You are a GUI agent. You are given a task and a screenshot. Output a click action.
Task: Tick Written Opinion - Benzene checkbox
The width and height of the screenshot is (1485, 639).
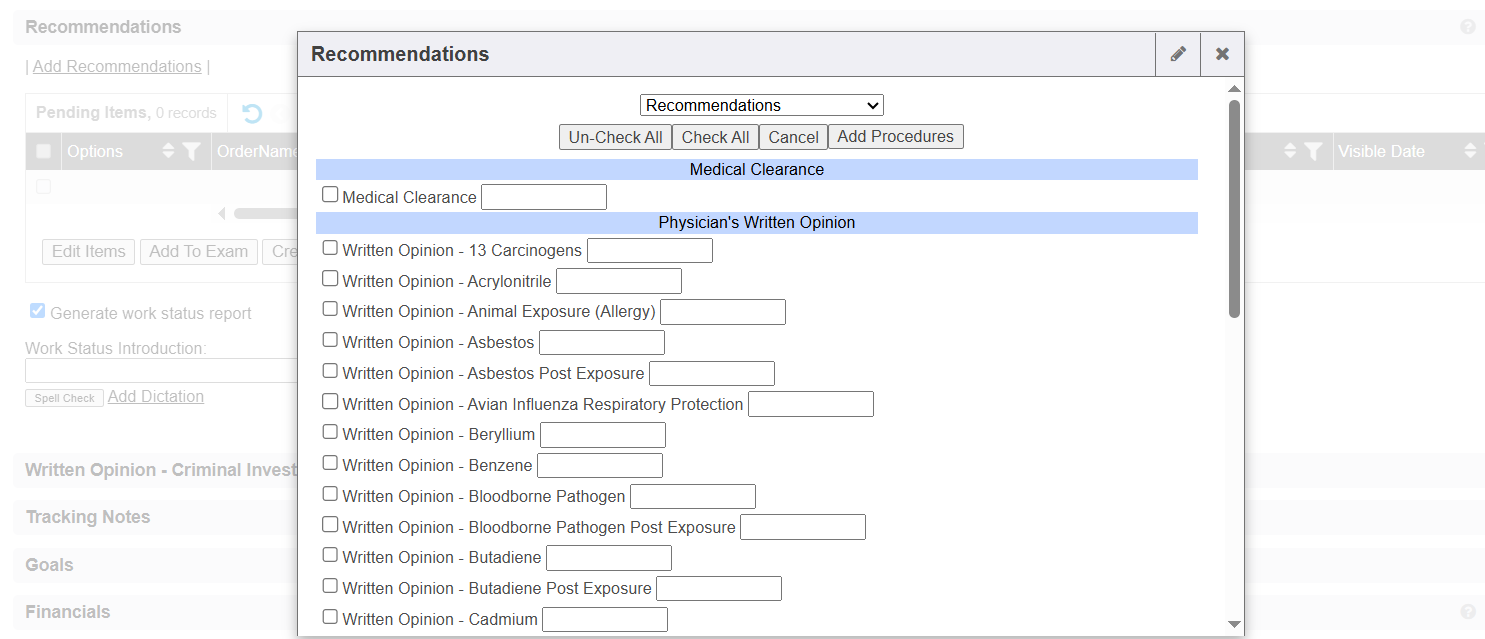(x=330, y=463)
